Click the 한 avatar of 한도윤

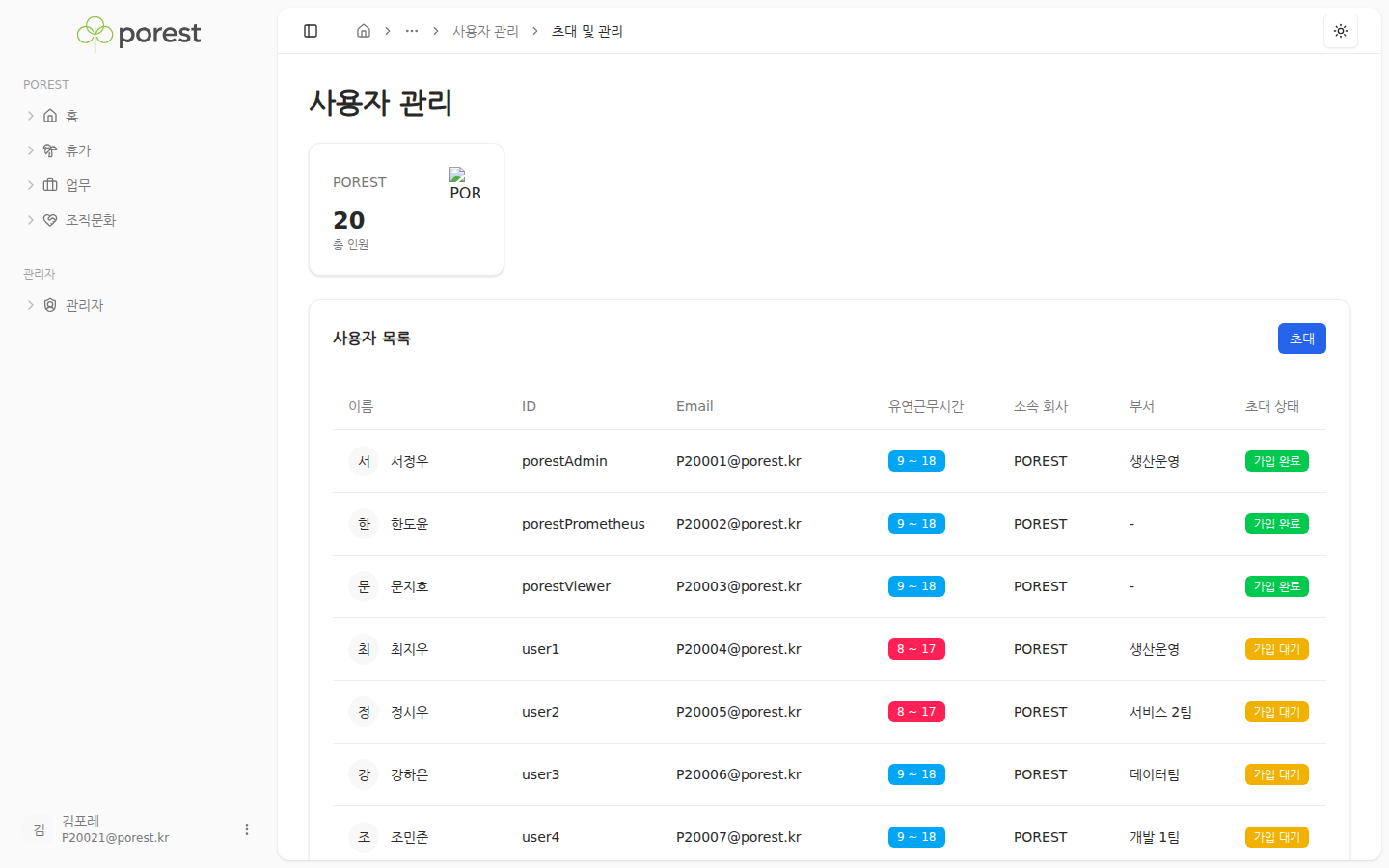(364, 524)
